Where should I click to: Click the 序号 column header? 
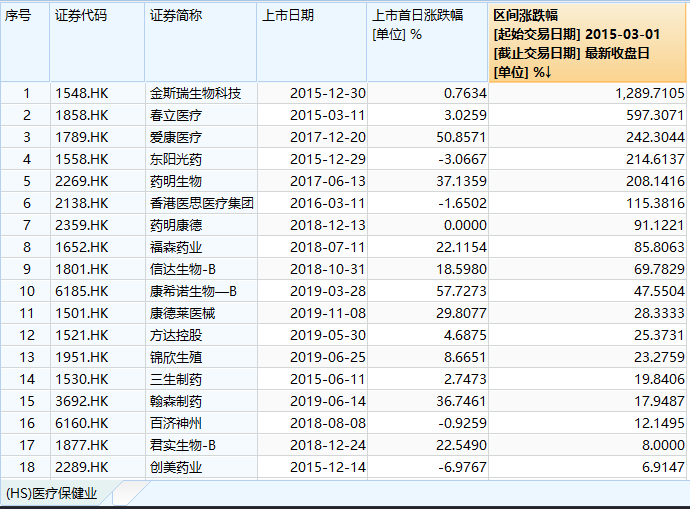click(x=25, y=43)
